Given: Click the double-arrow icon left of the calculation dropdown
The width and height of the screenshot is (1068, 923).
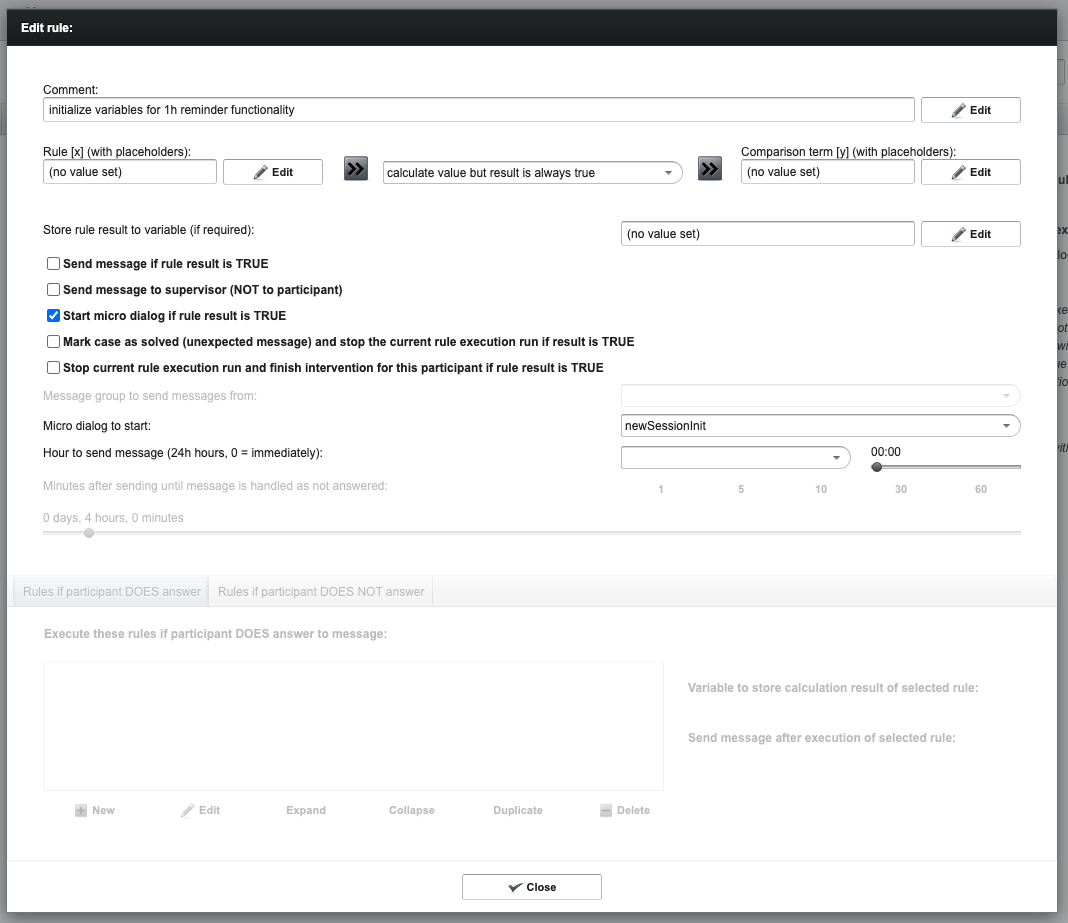Looking at the screenshot, I should click(356, 168).
